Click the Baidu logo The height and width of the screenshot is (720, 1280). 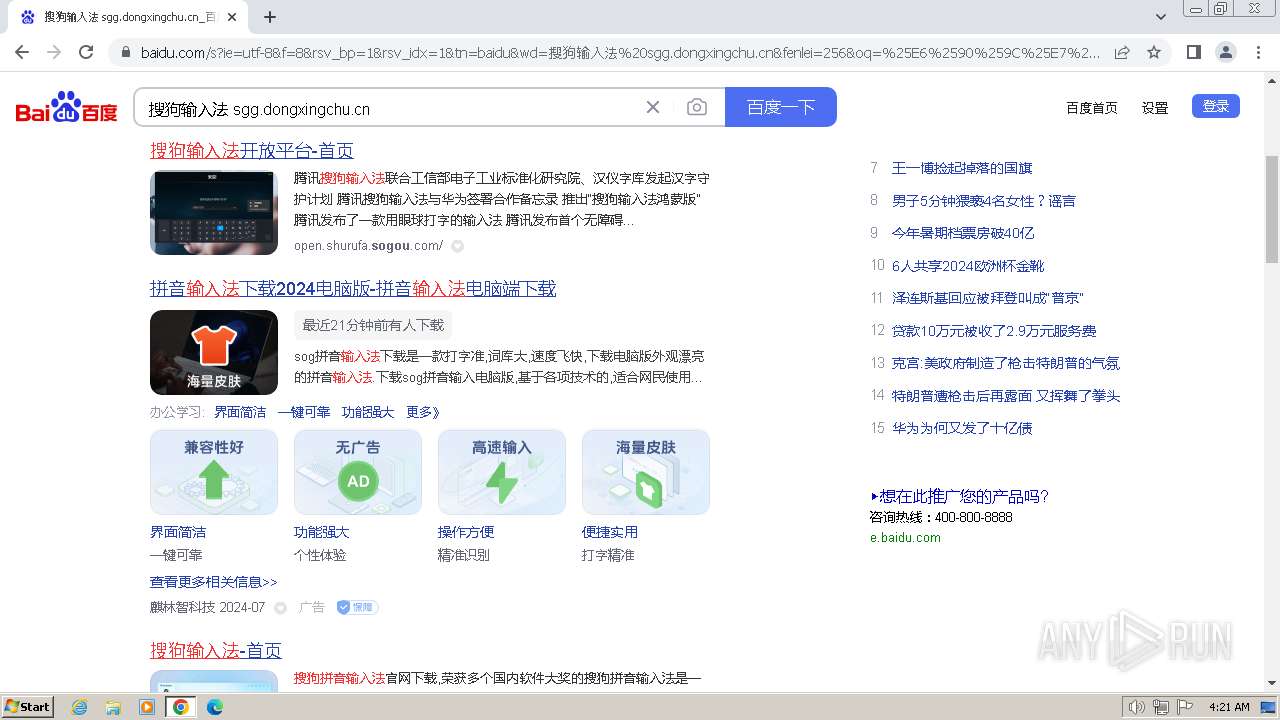(x=66, y=107)
